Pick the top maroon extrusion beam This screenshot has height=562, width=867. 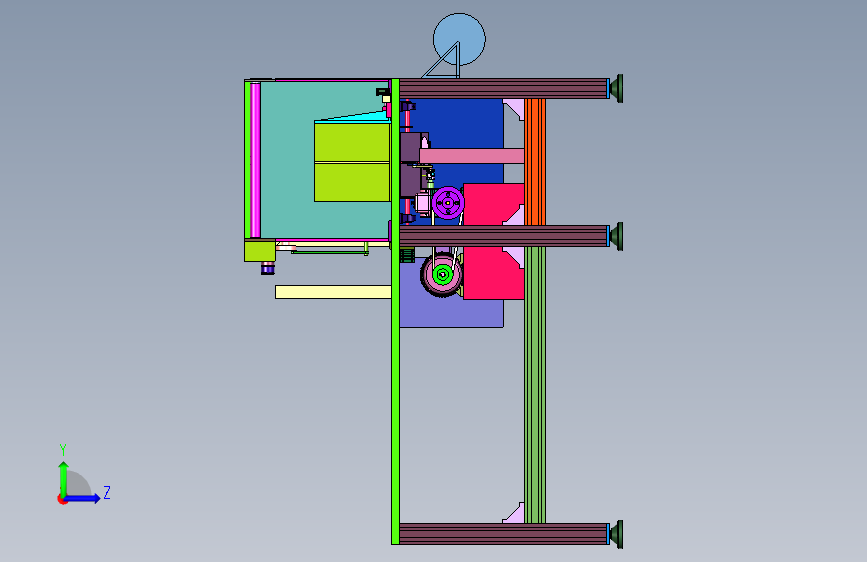503,89
